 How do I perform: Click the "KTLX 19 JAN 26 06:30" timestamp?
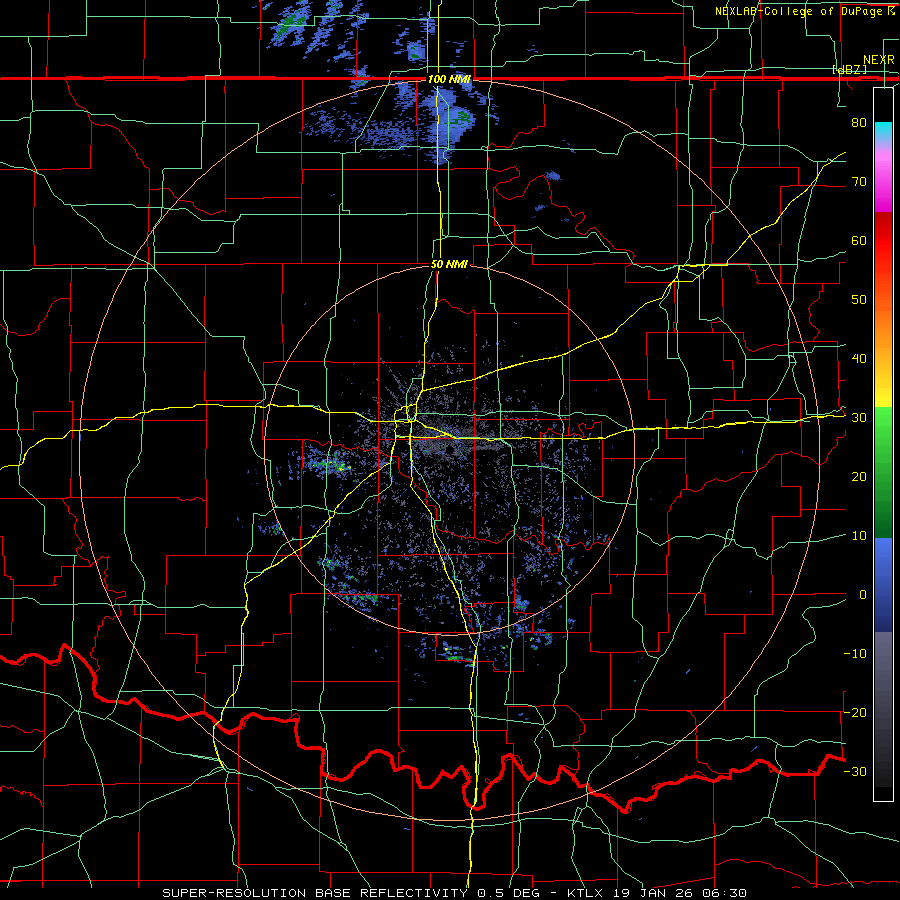coord(657,893)
